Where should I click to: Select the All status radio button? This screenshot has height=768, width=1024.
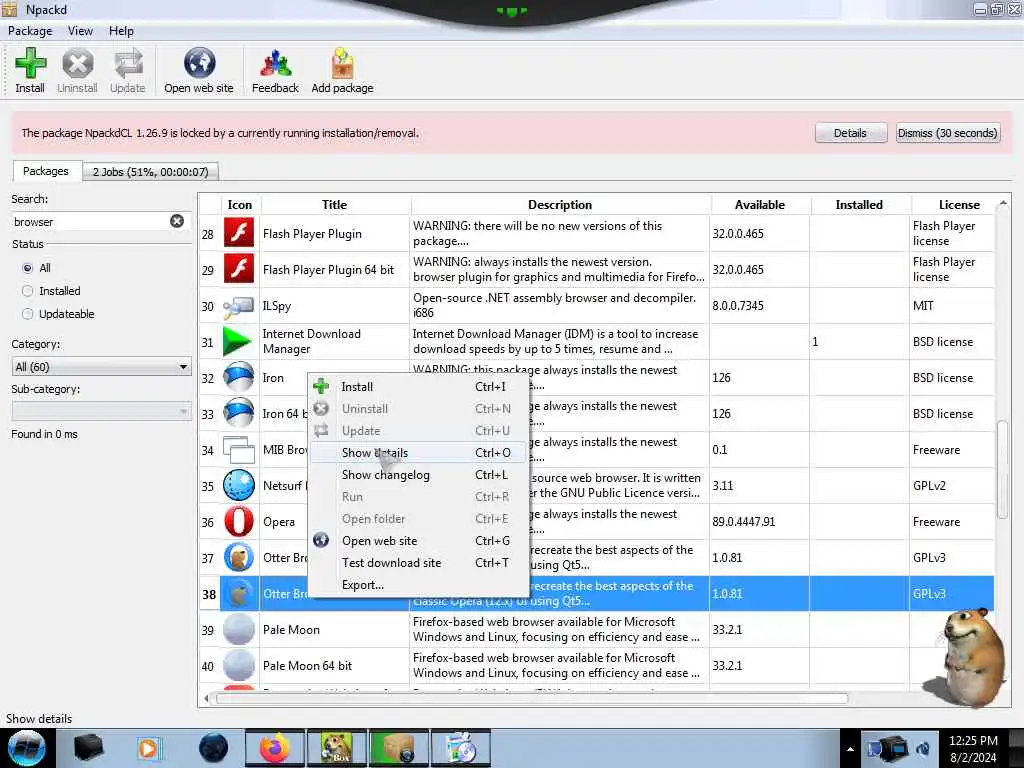[27, 268]
